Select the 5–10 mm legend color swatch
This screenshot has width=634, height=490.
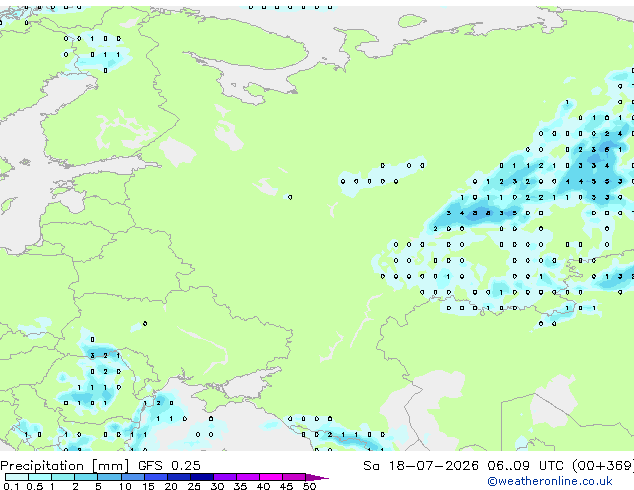(x=109, y=477)
